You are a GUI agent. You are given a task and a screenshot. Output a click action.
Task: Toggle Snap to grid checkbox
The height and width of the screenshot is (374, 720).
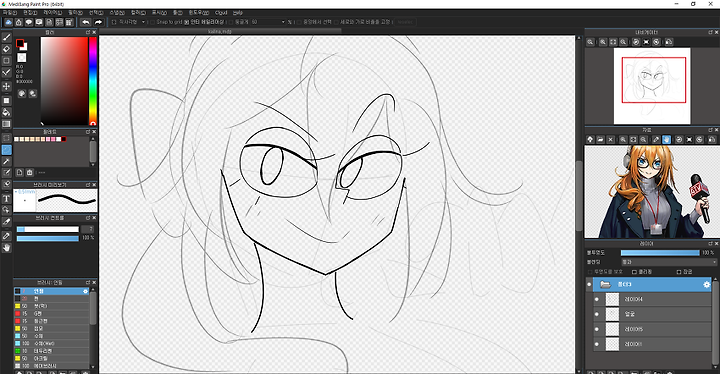(x=152, y=22)
